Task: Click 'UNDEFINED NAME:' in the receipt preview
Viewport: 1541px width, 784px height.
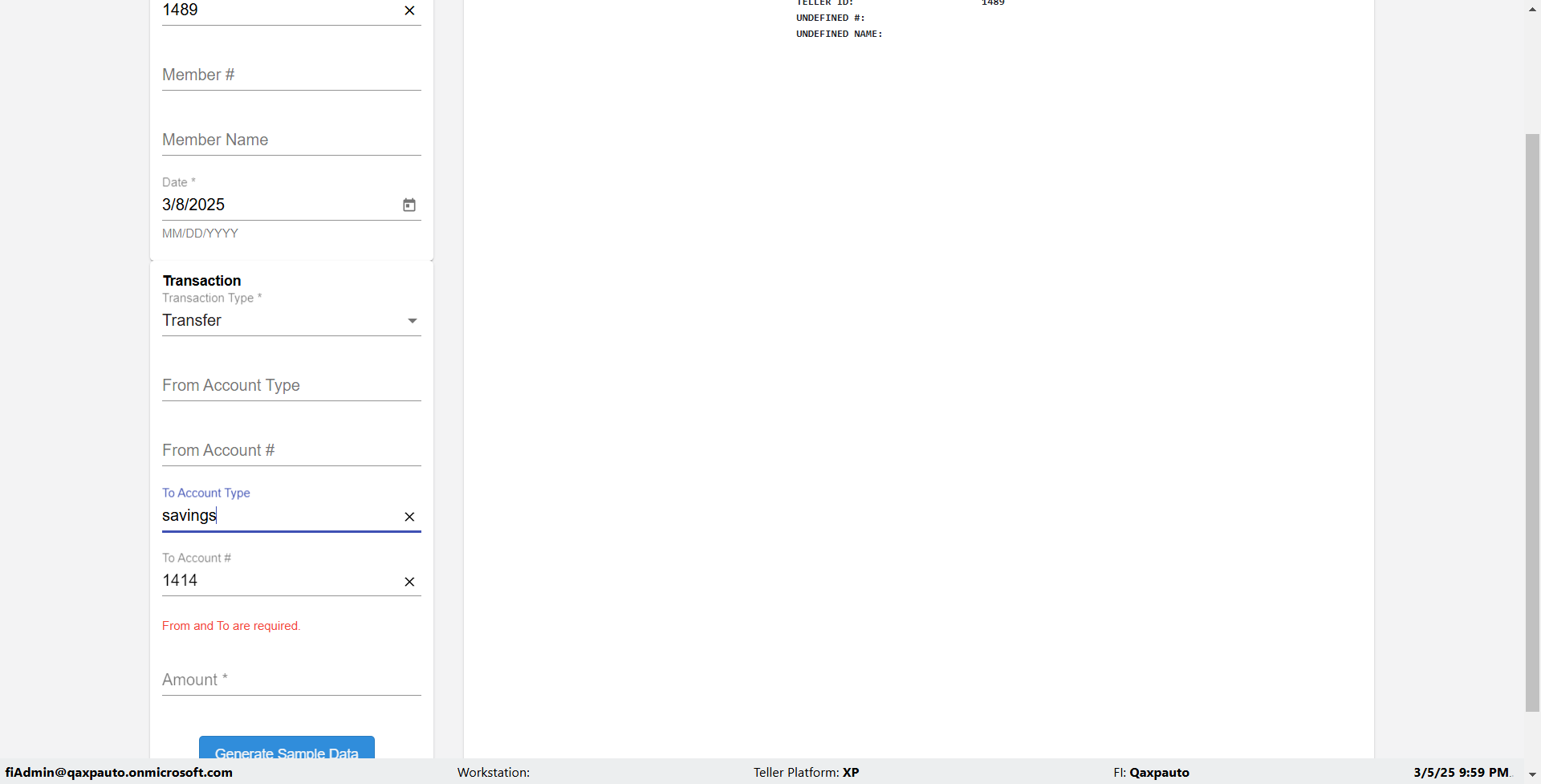Action: (x=840, y=34)
